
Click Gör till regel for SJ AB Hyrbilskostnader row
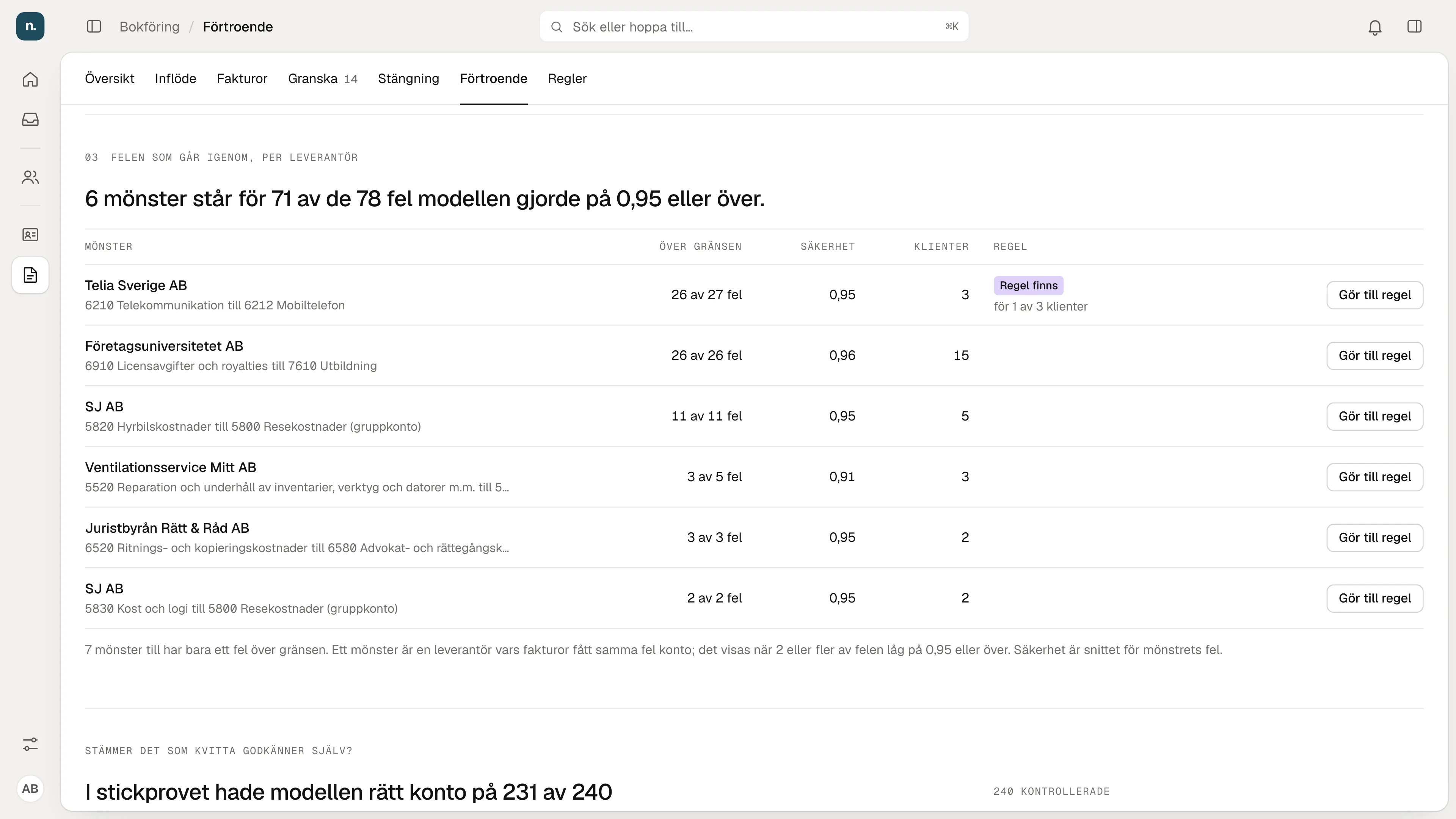tap(1374, 416)
